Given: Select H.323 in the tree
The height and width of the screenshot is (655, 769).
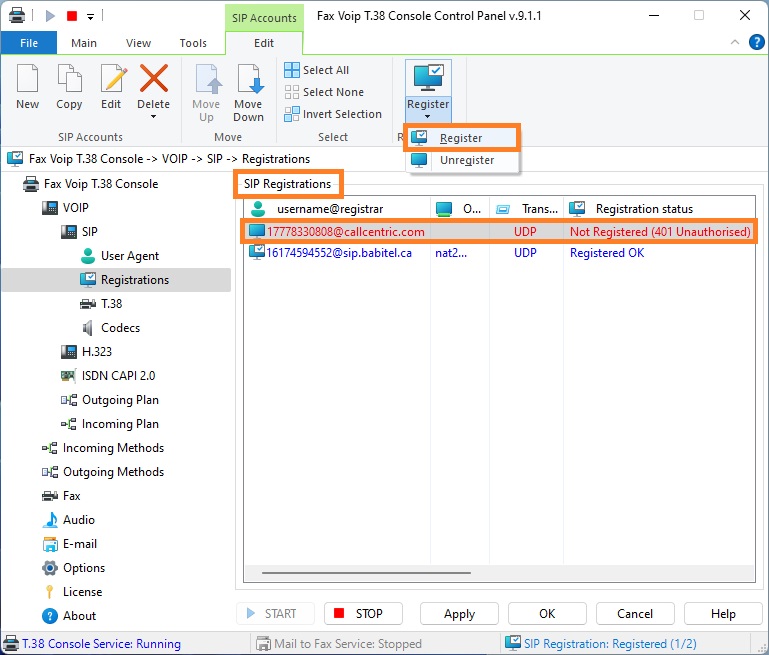Looking at the screenshot, I should 86,352.
